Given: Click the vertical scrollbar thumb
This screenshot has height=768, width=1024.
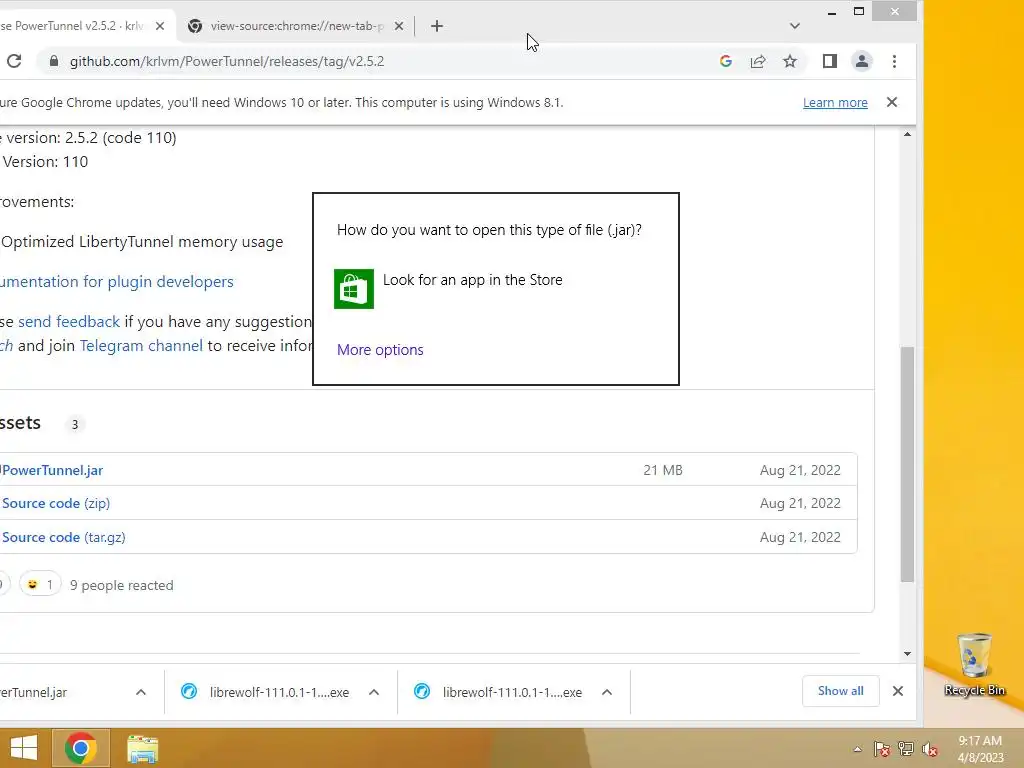Looking at the screenshot, I should click(x=907, y=464).
